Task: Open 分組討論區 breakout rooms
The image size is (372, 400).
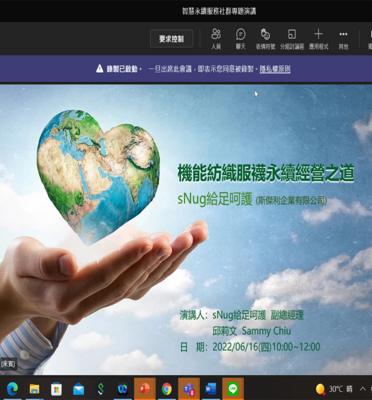Action: click(292, 39)
